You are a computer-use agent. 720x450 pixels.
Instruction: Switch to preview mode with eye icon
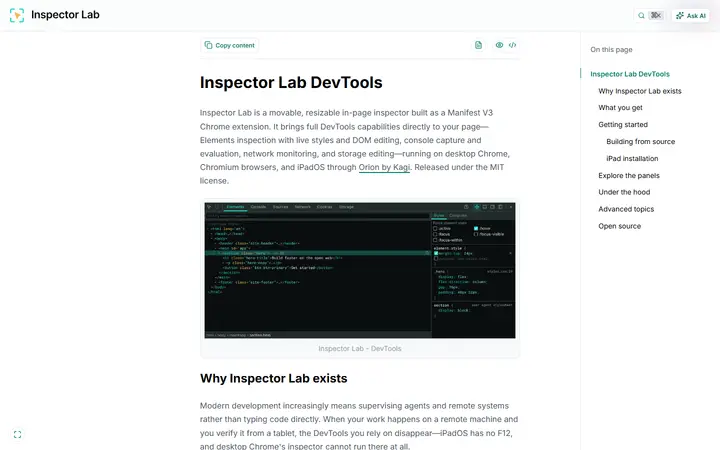click(x=499, y=45)
